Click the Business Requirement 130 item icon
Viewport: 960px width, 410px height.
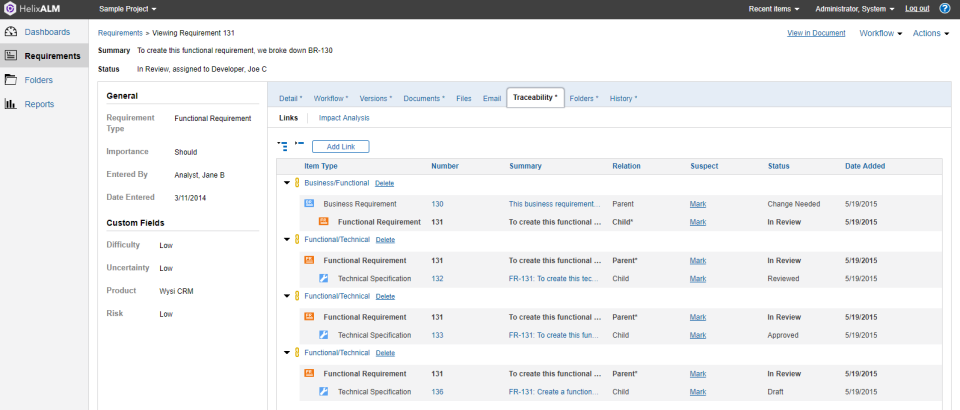[309, 204]
